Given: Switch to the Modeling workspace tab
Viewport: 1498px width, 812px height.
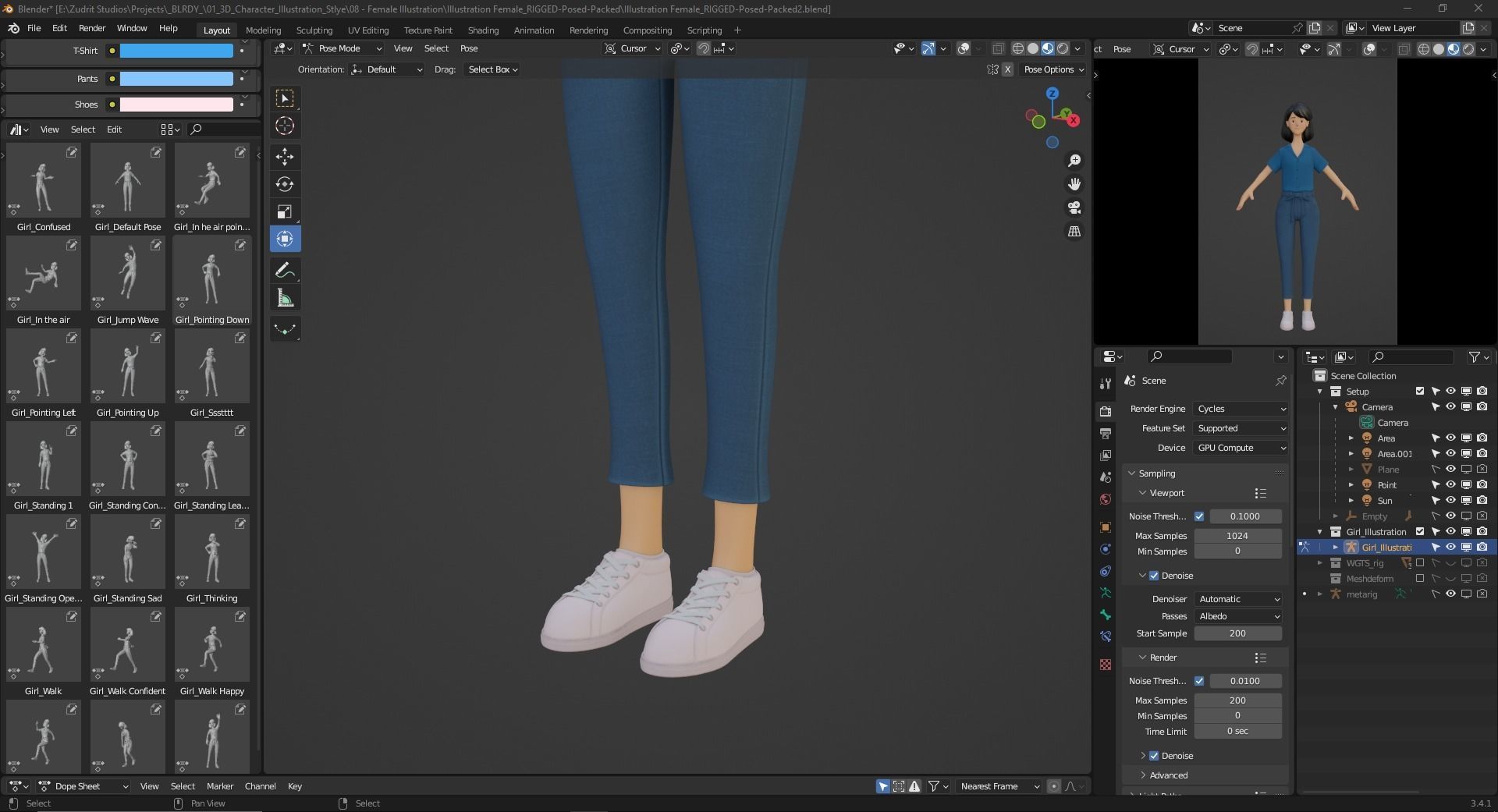Looking at the screenshot, I should (263, 30).
